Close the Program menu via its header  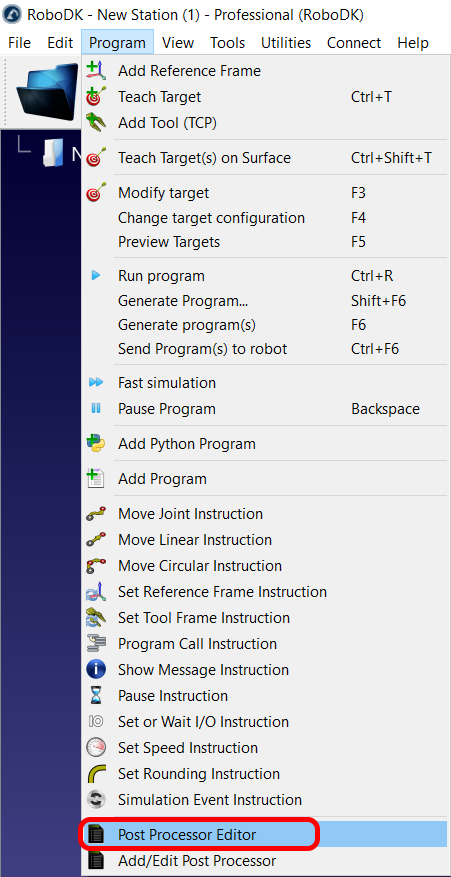coord(117,43)
